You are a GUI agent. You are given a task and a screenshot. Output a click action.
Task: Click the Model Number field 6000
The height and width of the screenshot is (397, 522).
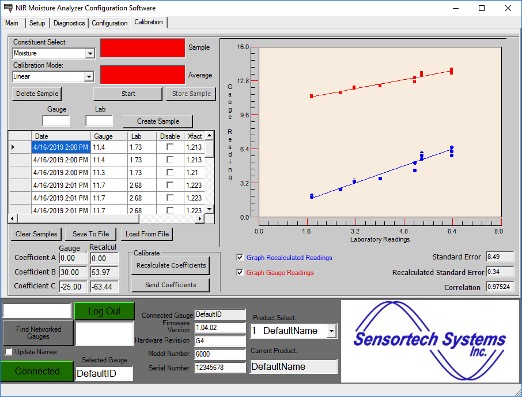pos(220,354)
